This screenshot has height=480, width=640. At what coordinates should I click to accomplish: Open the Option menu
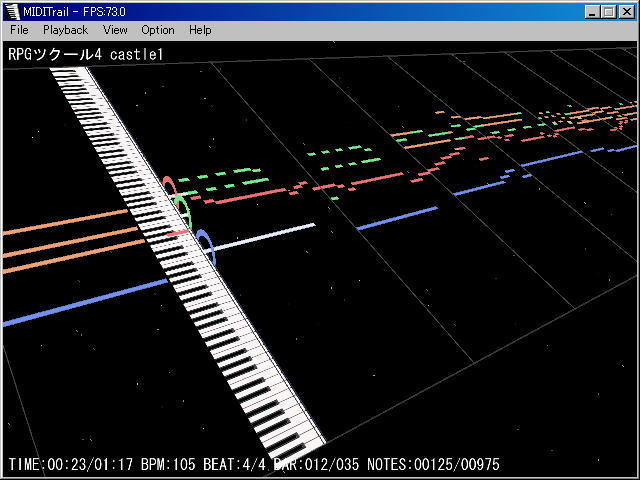click(158, 30)
